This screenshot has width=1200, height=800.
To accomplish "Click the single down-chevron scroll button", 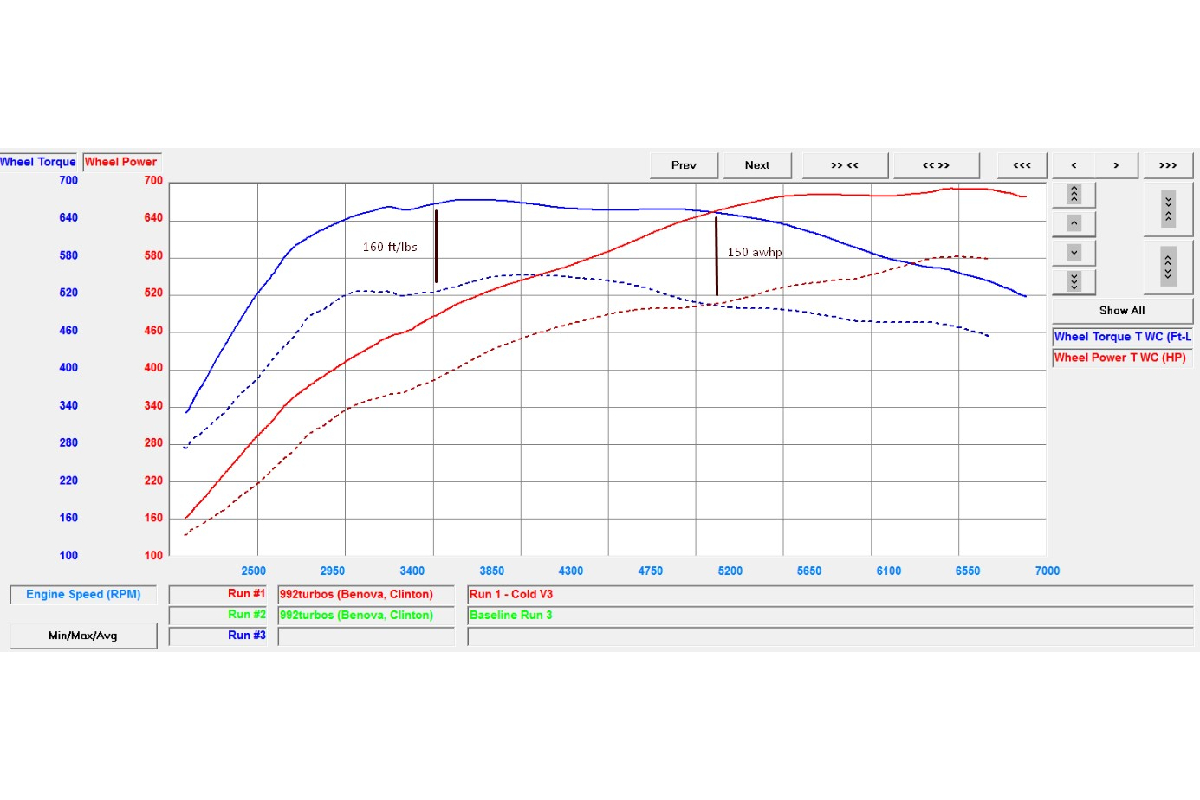I will 1074,252.
